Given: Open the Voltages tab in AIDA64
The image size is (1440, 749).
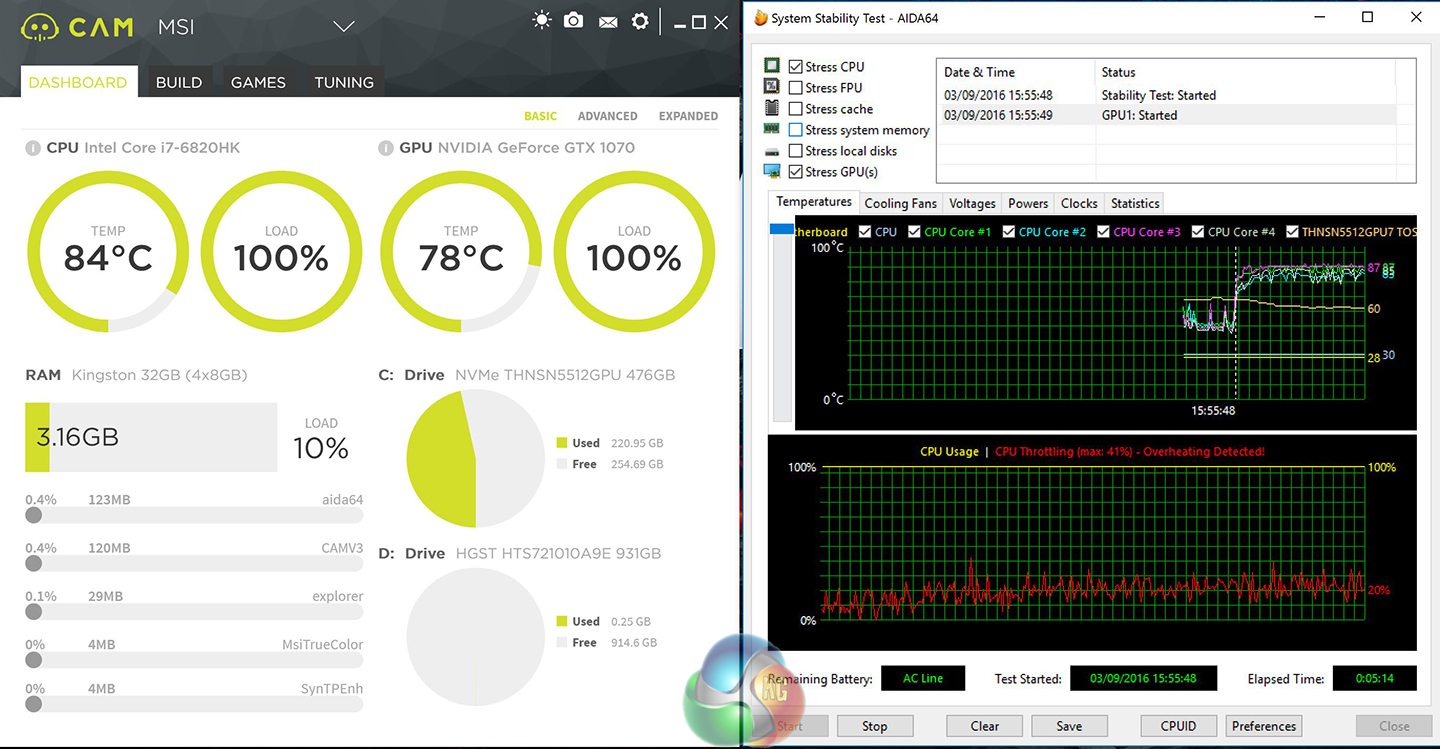Looking at the screenshot, I should click(972, 203).
